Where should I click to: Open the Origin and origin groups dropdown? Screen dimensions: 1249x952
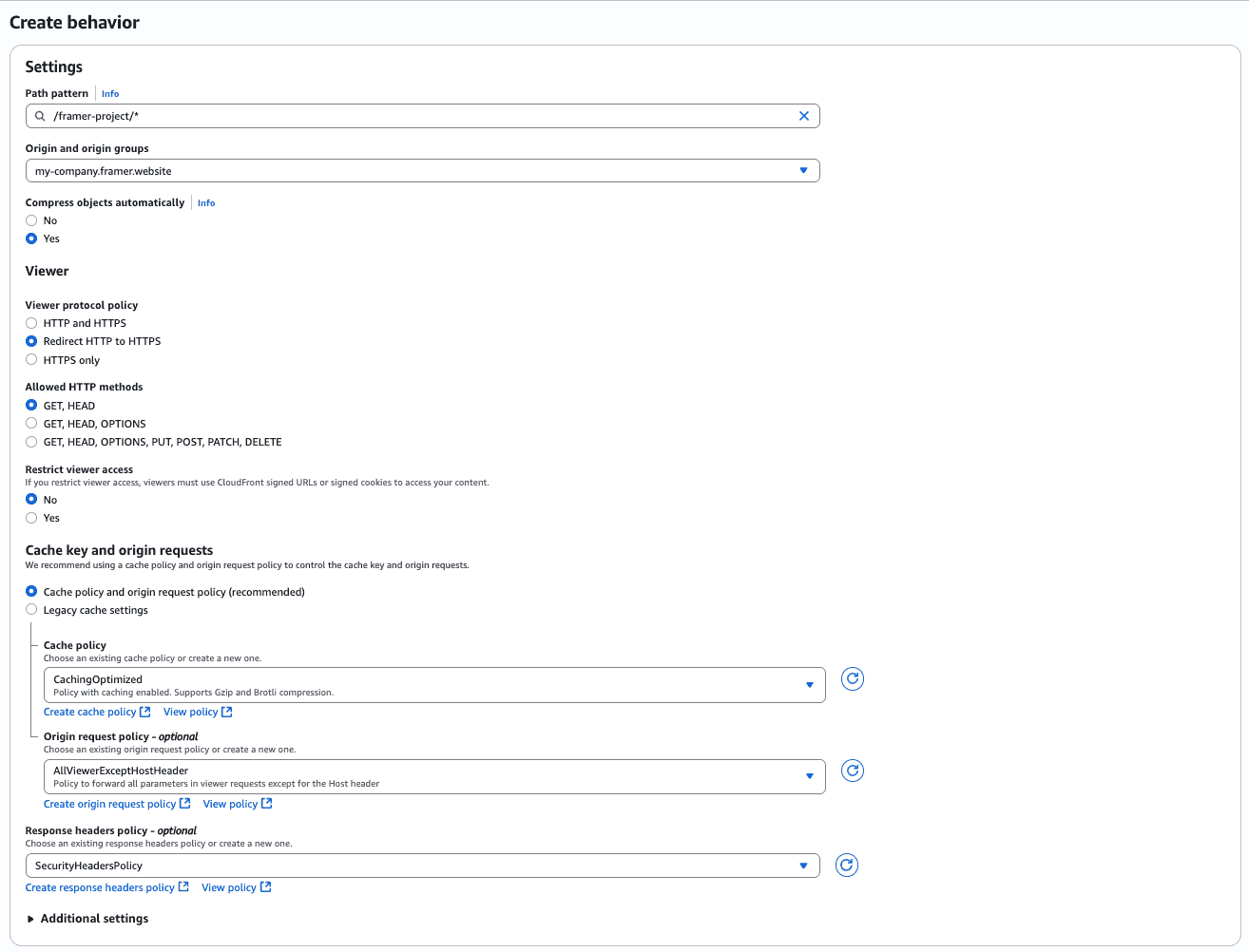422,171
